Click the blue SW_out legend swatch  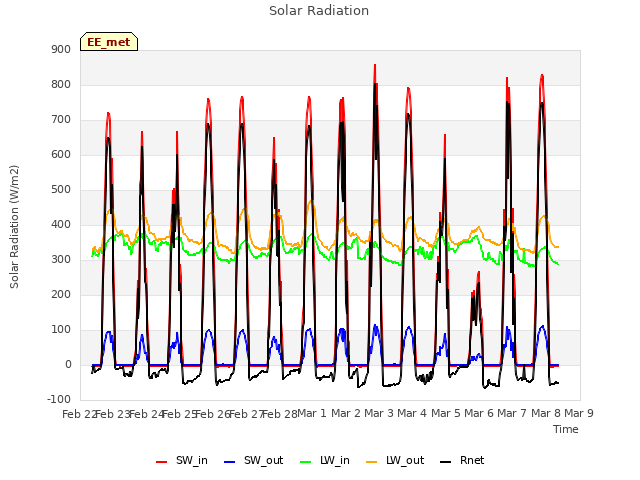(x=230, y=462)
